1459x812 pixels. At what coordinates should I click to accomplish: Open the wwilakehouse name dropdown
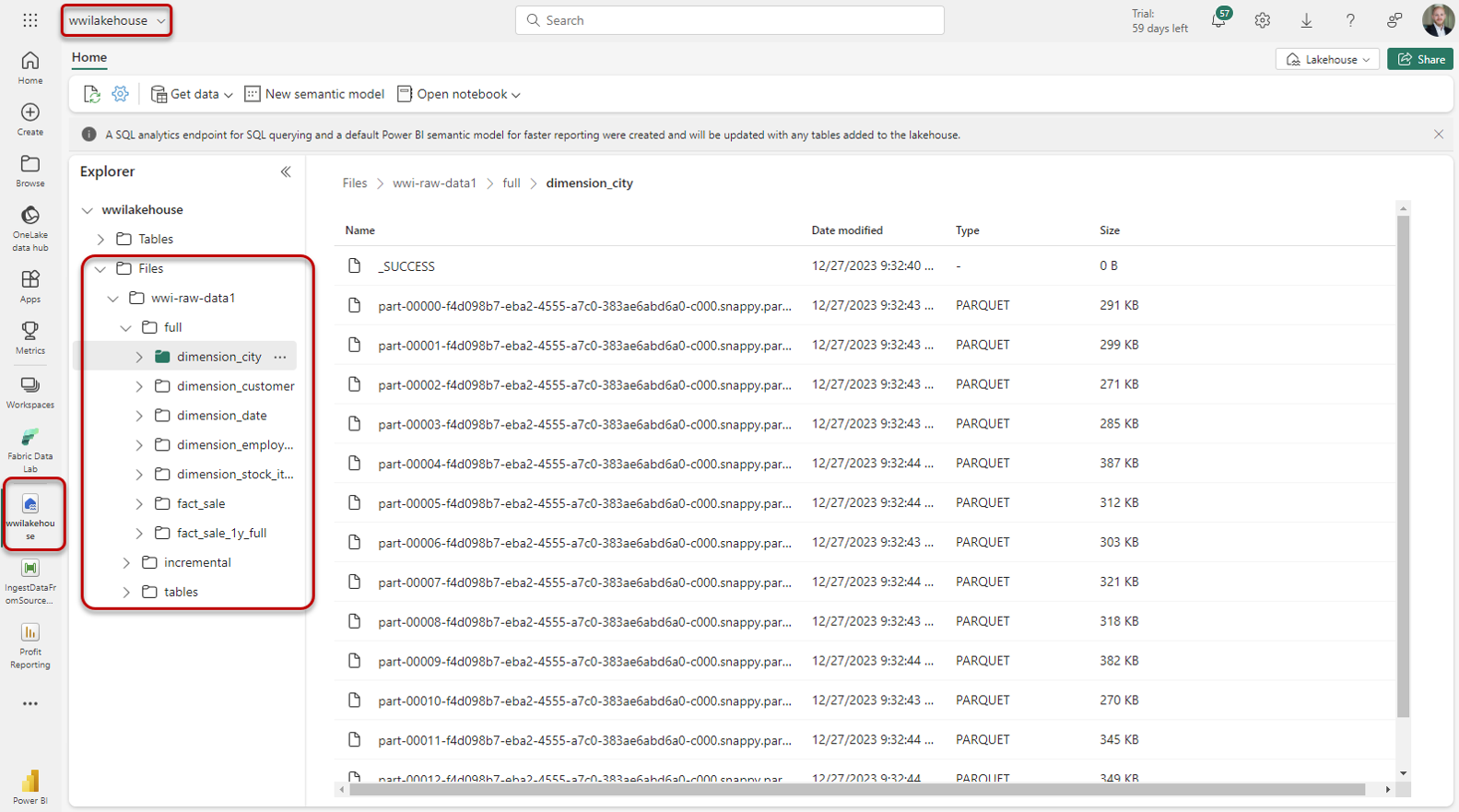116,20
